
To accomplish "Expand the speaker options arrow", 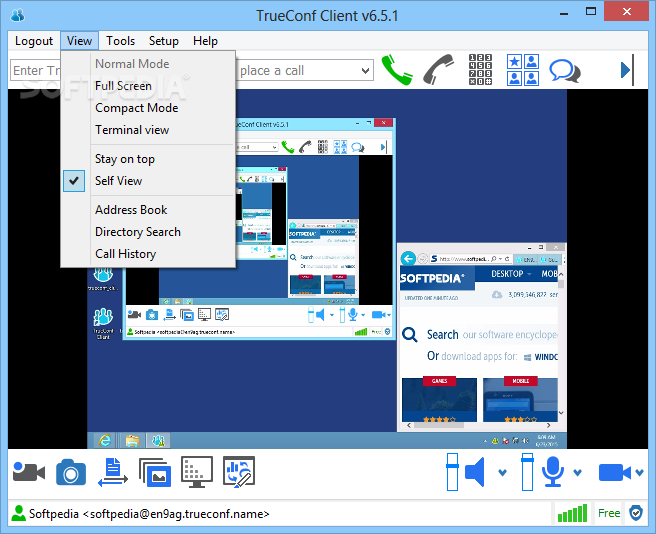I will tap(502, 472).
